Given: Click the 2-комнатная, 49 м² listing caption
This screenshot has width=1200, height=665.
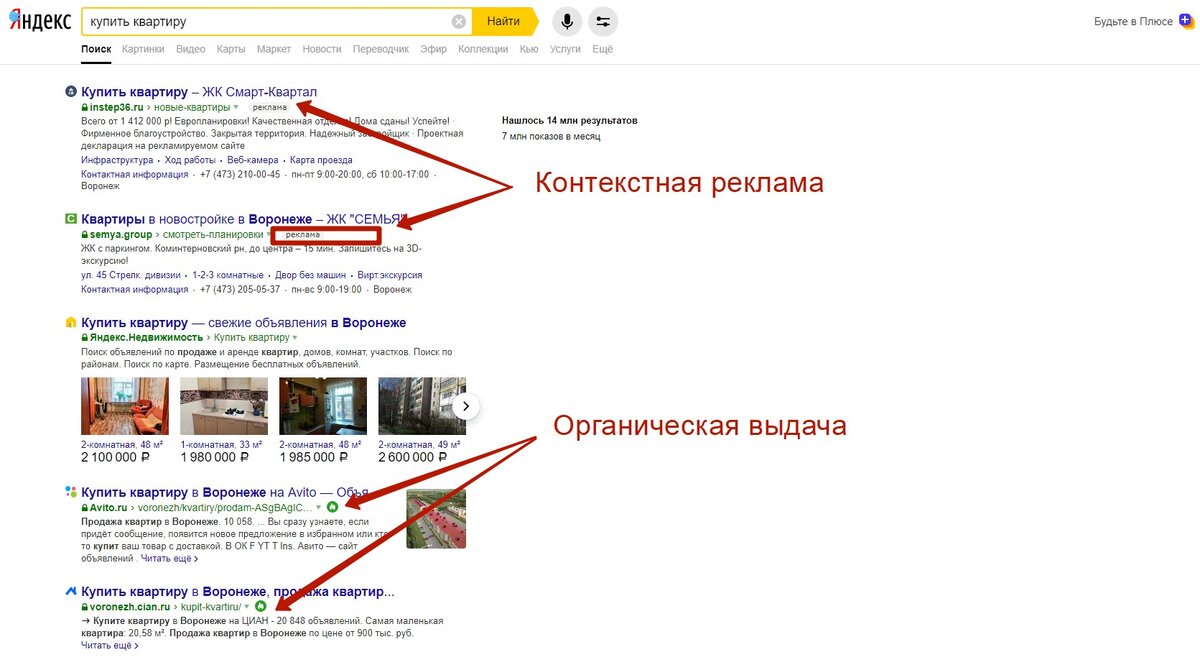Looking at the screenshot, I should click(419, 444).
